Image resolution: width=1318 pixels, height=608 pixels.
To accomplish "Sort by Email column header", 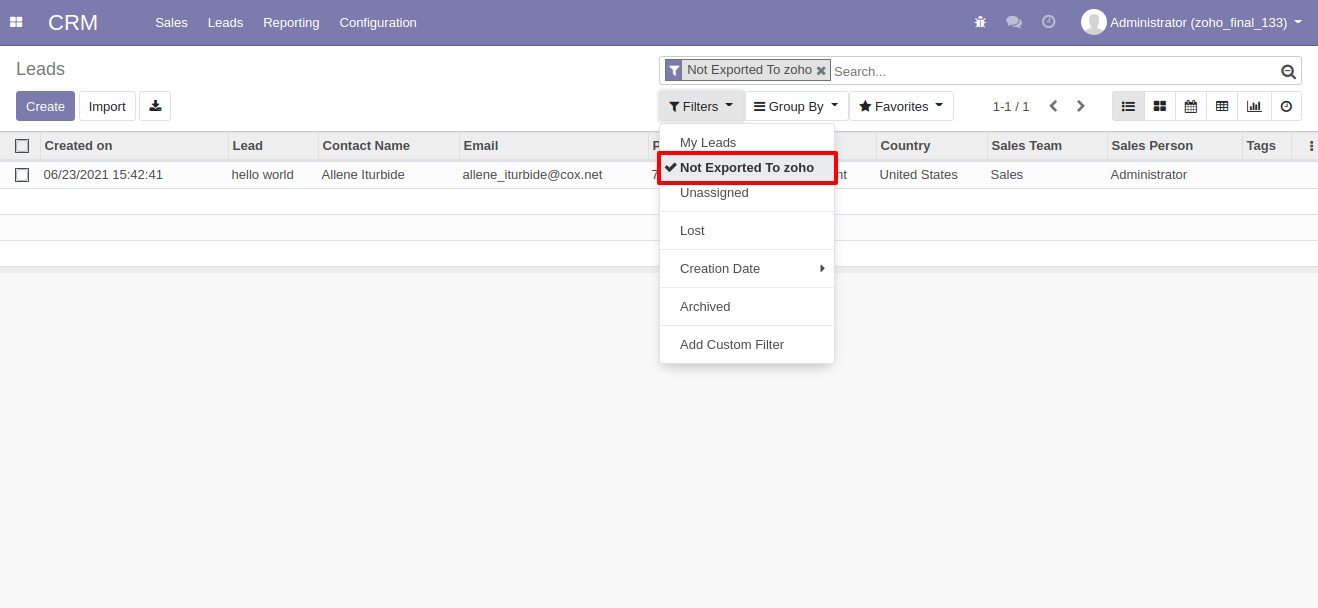I will [x=553, y=146].
